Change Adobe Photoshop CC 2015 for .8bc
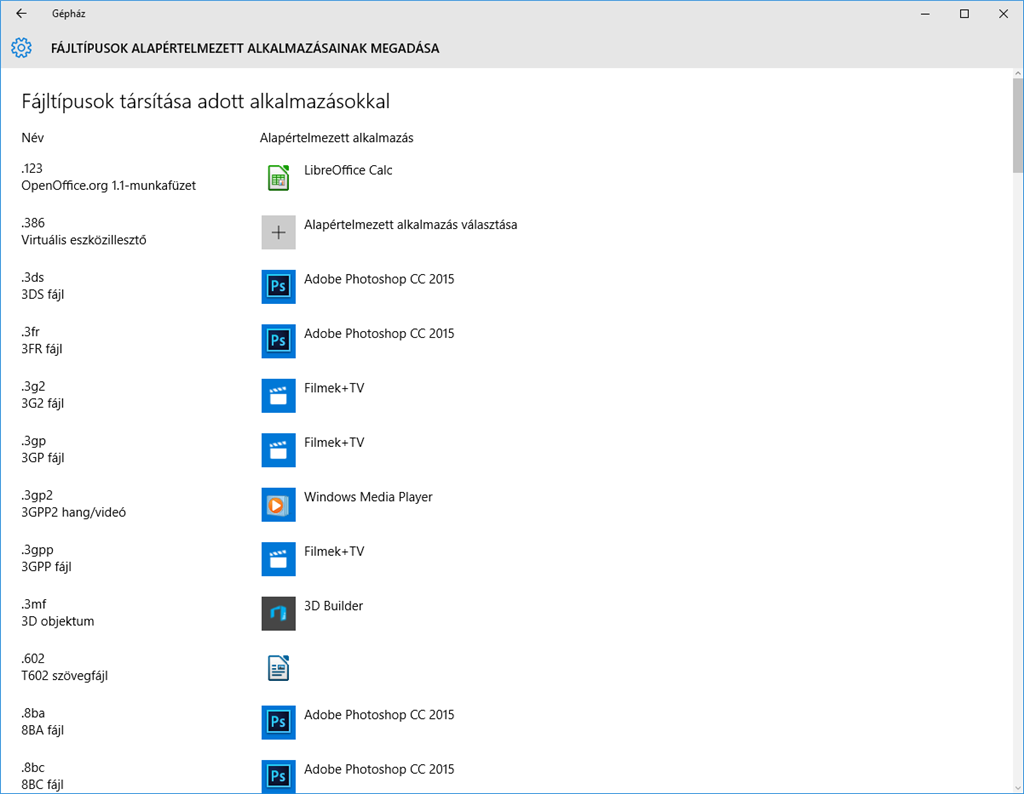 pyautogui.click(x=379, y=769)
